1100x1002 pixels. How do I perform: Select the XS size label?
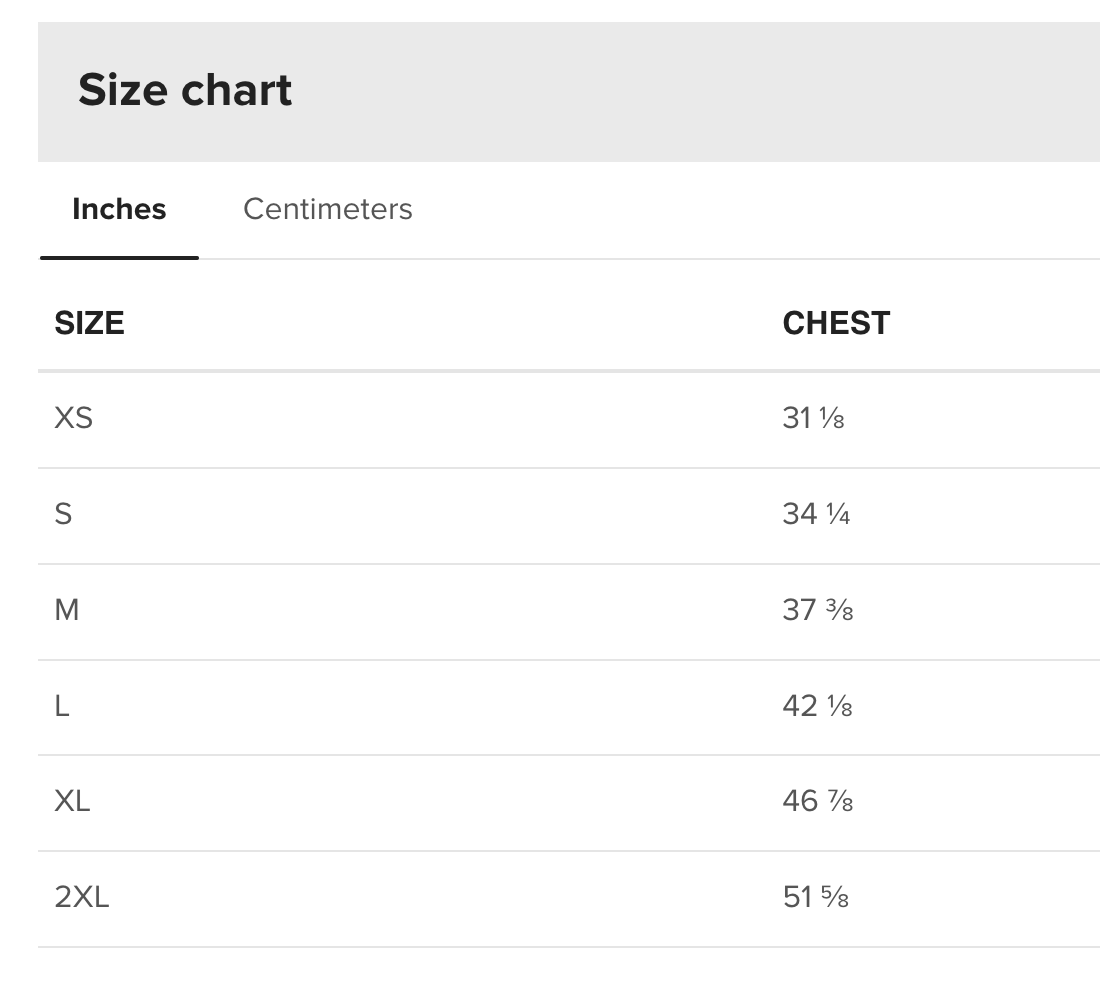(x=73, y=417)
